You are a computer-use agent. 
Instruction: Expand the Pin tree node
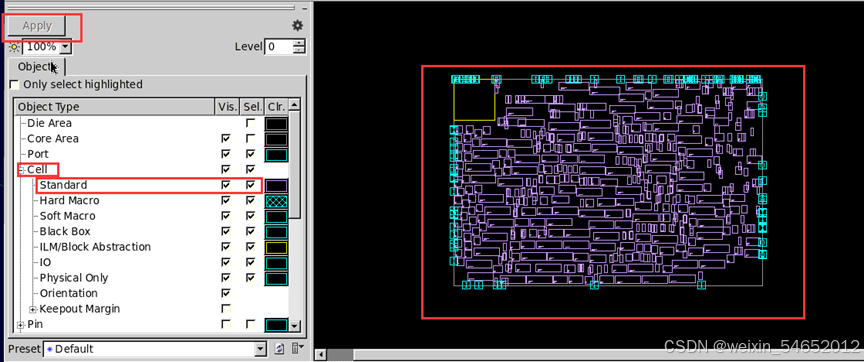[21, 325]
